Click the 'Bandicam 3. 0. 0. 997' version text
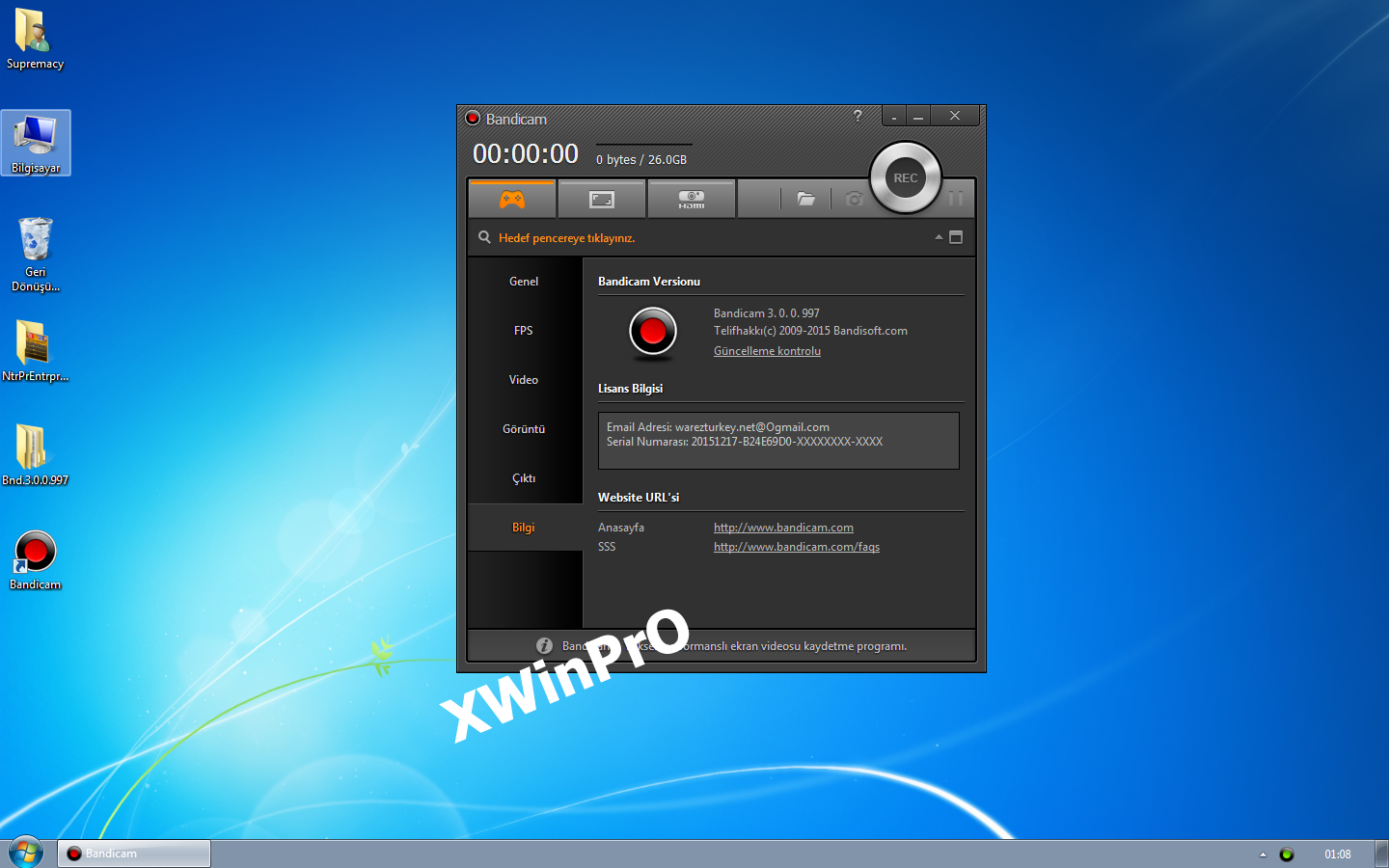The width and height of the screenshot is (1389, 868). point(767,313)
